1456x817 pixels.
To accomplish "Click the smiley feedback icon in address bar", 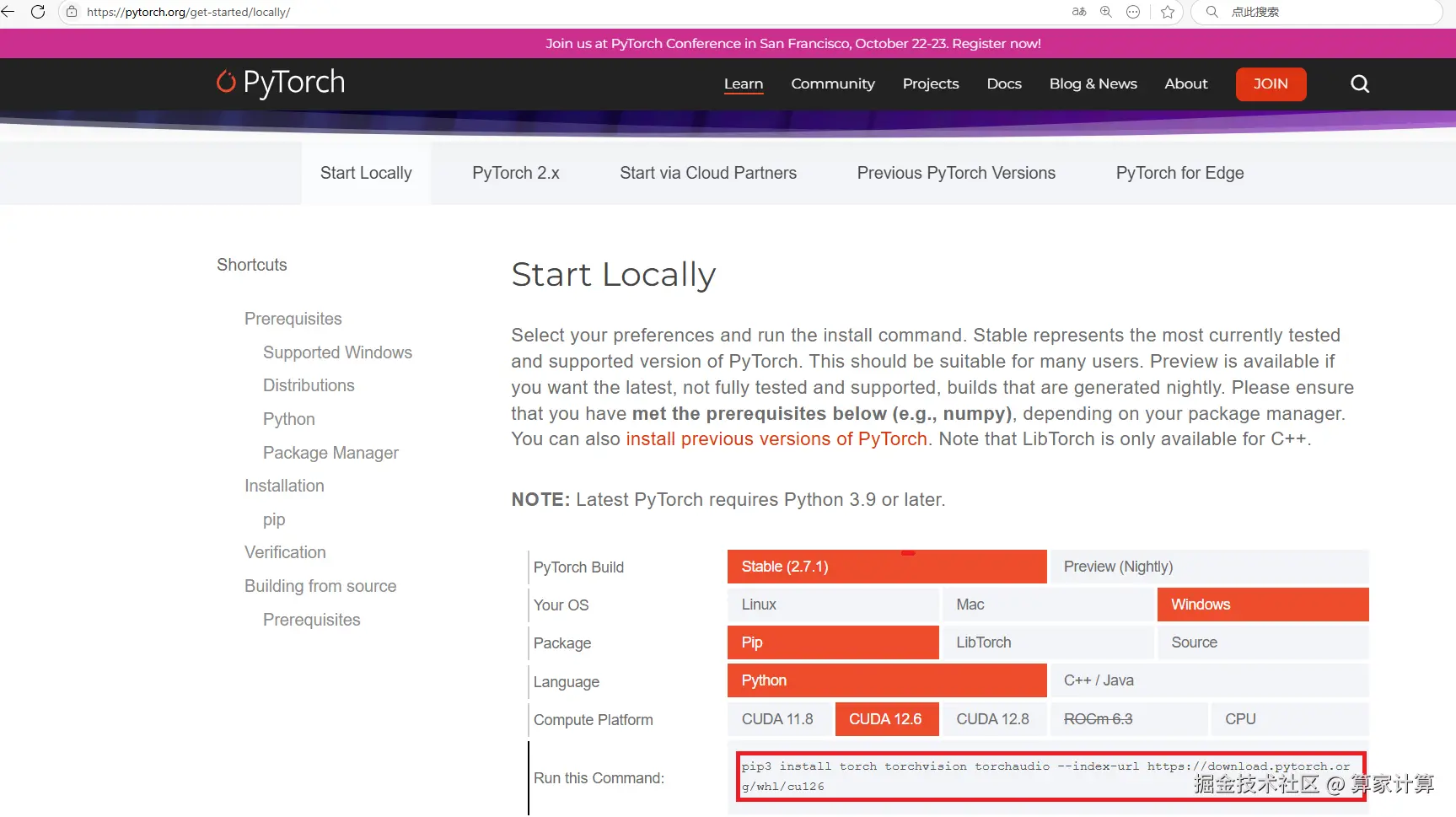I will pyautogui.click(x=1133, y=12).
